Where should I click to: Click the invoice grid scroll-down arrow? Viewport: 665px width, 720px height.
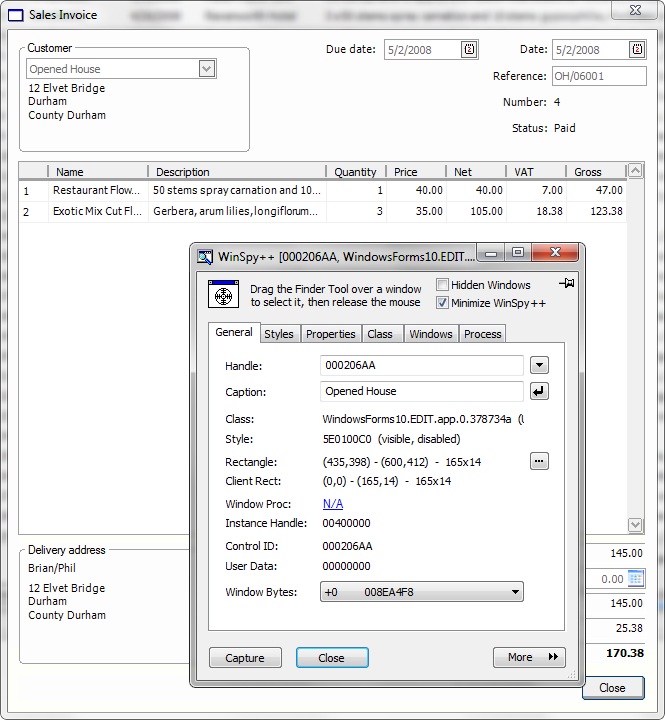click(635, 525)
